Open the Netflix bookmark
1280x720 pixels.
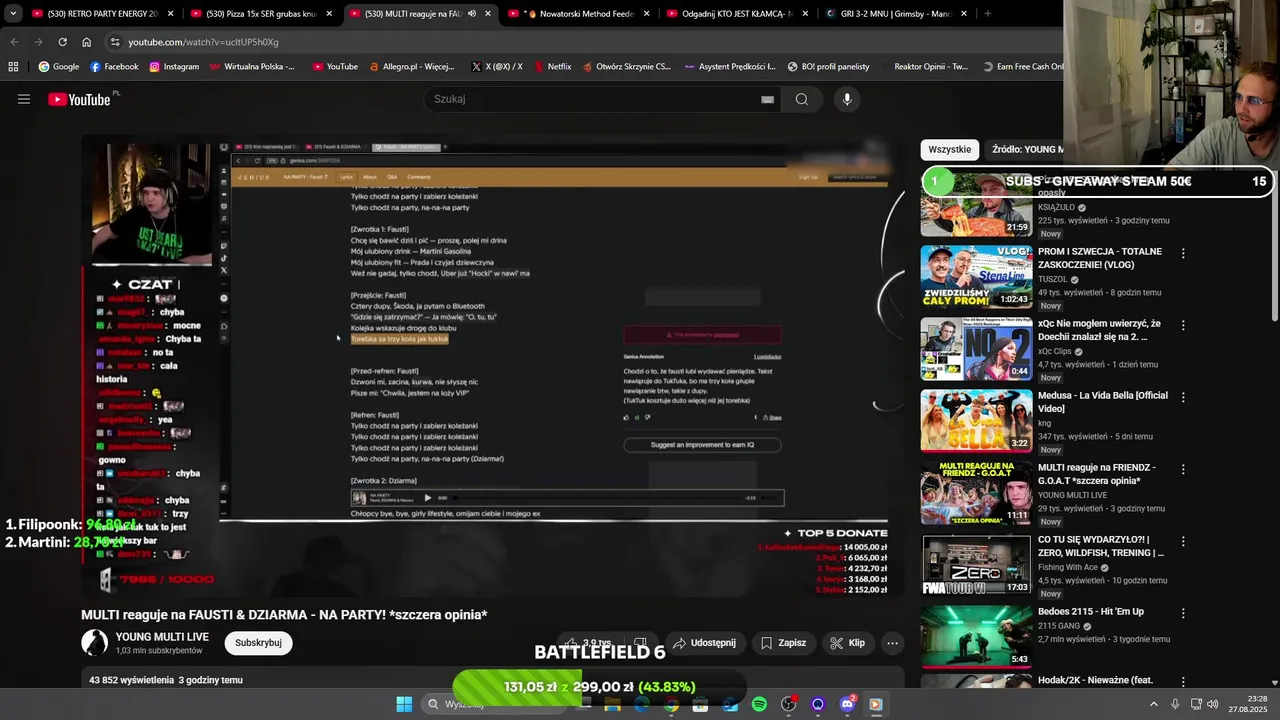551,67
